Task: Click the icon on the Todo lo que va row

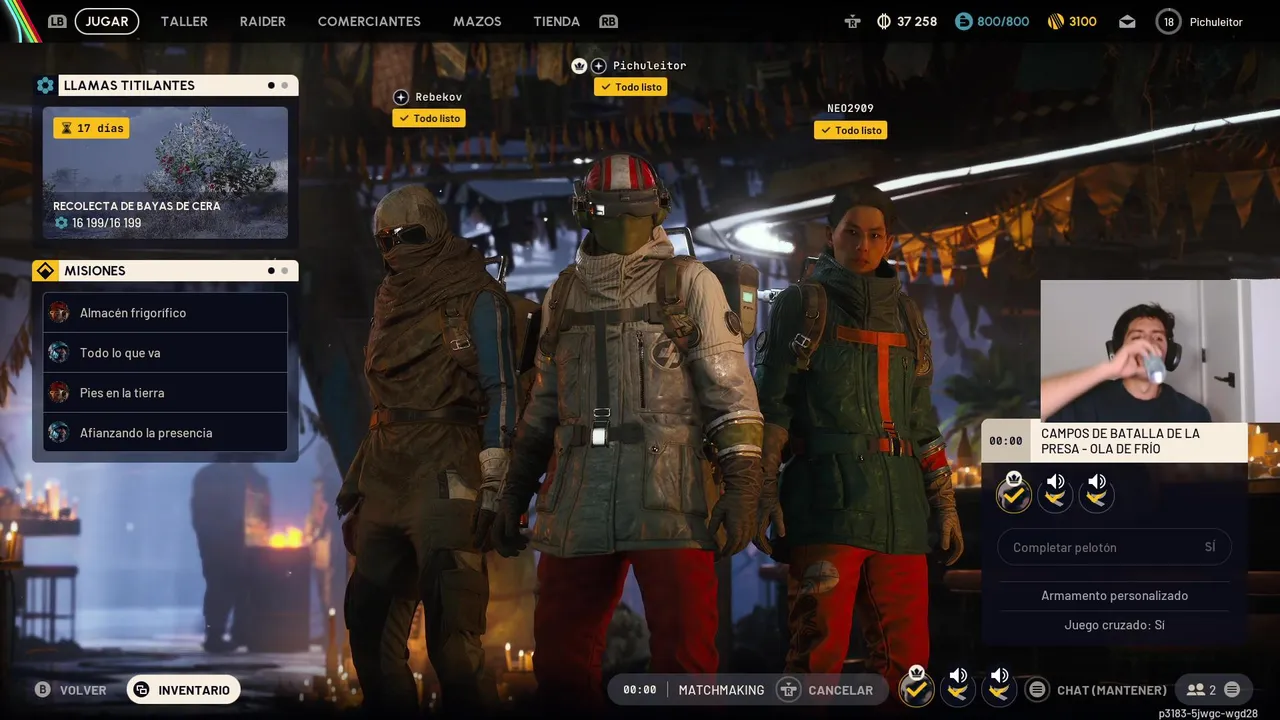Action: pyautogui.click(x=59, y=353)
